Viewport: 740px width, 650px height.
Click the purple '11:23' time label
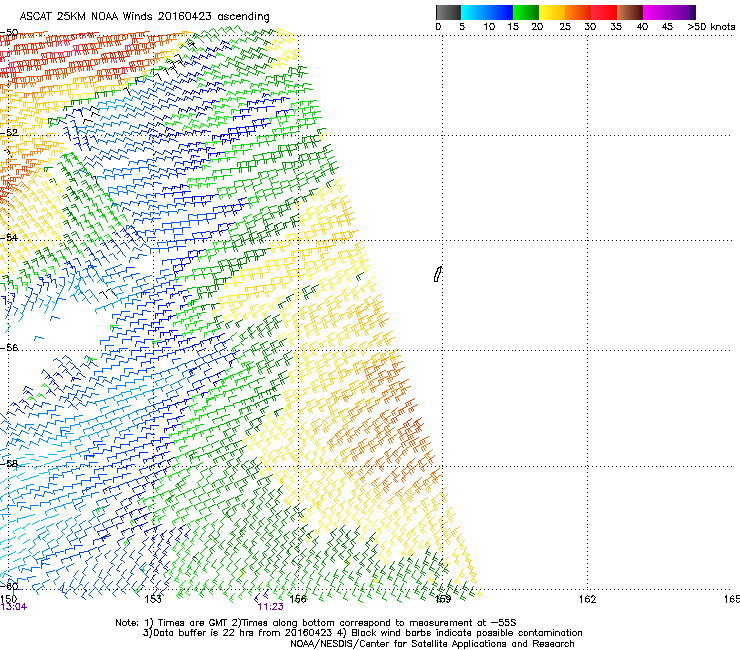tap(270, 607)
